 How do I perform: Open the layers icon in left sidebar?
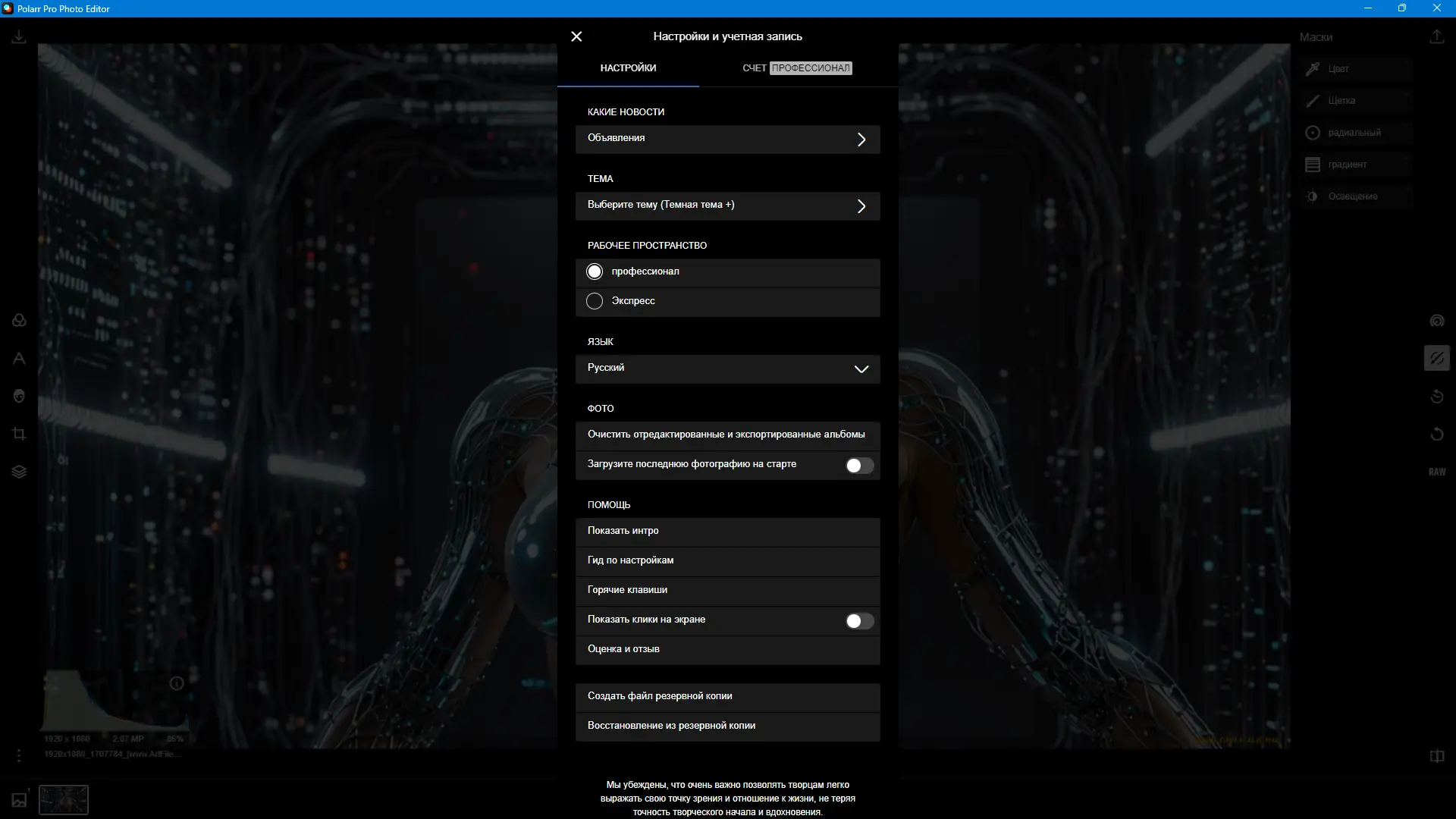tap(19, 472)
